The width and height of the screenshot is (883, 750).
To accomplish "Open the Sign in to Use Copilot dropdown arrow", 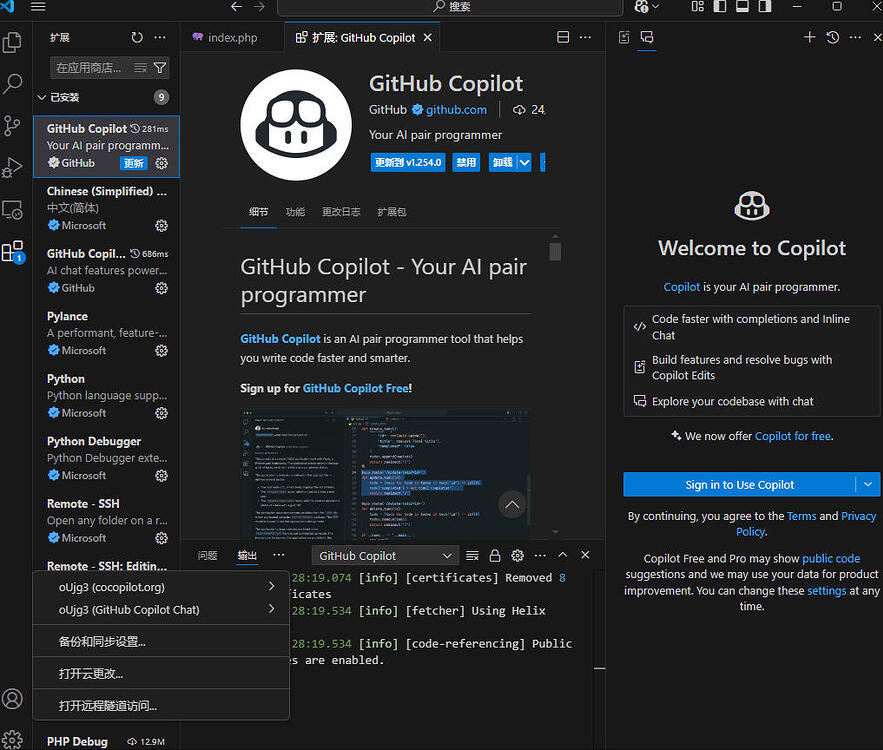I will click(x=868, y=484).
